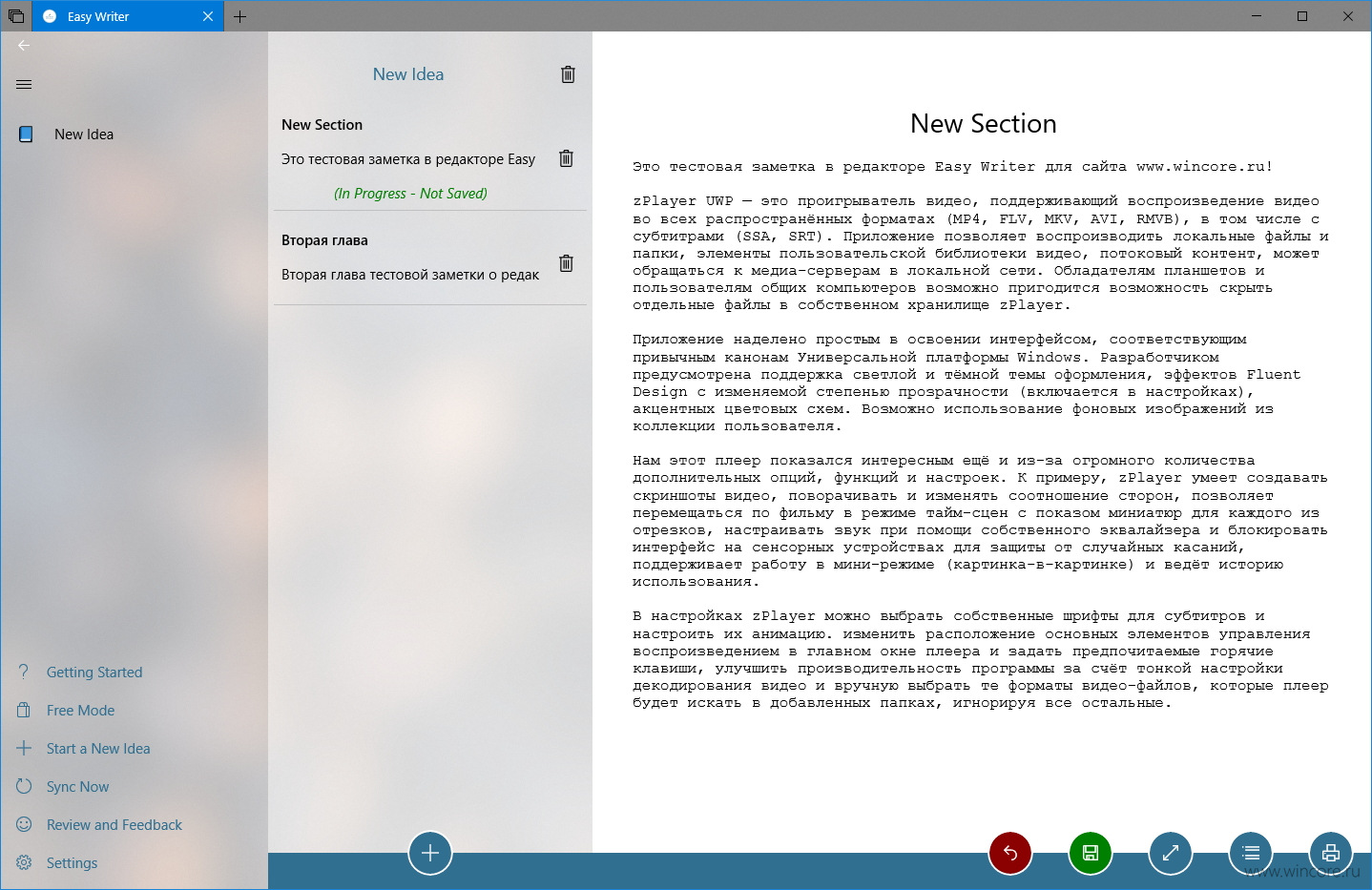Switch to Free Mode
The height and width of the screenshot is (890, 1372).
(x=80, y=711)
